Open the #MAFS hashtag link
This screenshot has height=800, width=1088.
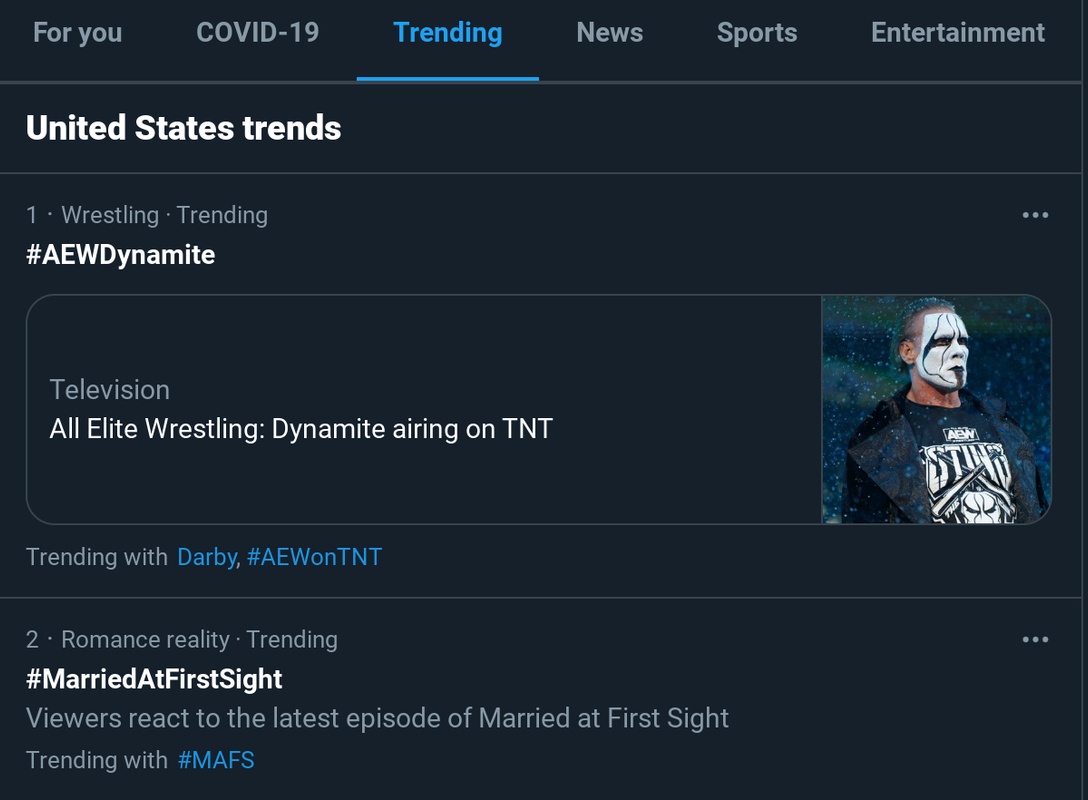click(x=216, y=760)
